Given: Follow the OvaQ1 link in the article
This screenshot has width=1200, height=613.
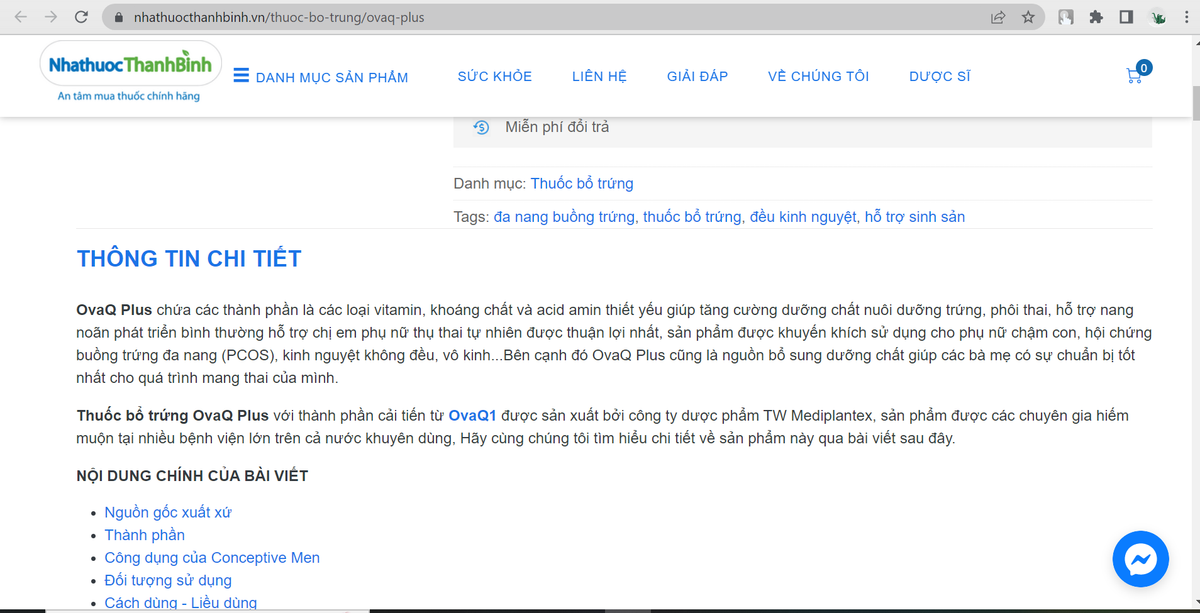Looking at the screenshot, I should pos(469,415).
